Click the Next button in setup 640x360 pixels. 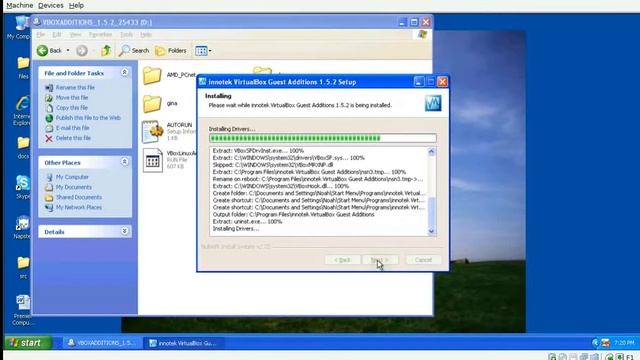pos(380,260)
